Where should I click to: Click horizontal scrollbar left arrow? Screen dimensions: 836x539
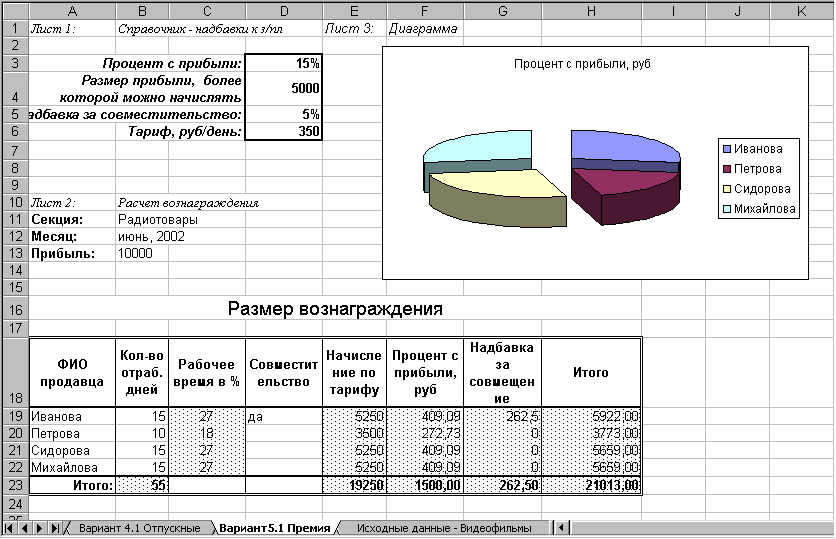(x=561, y=528)
